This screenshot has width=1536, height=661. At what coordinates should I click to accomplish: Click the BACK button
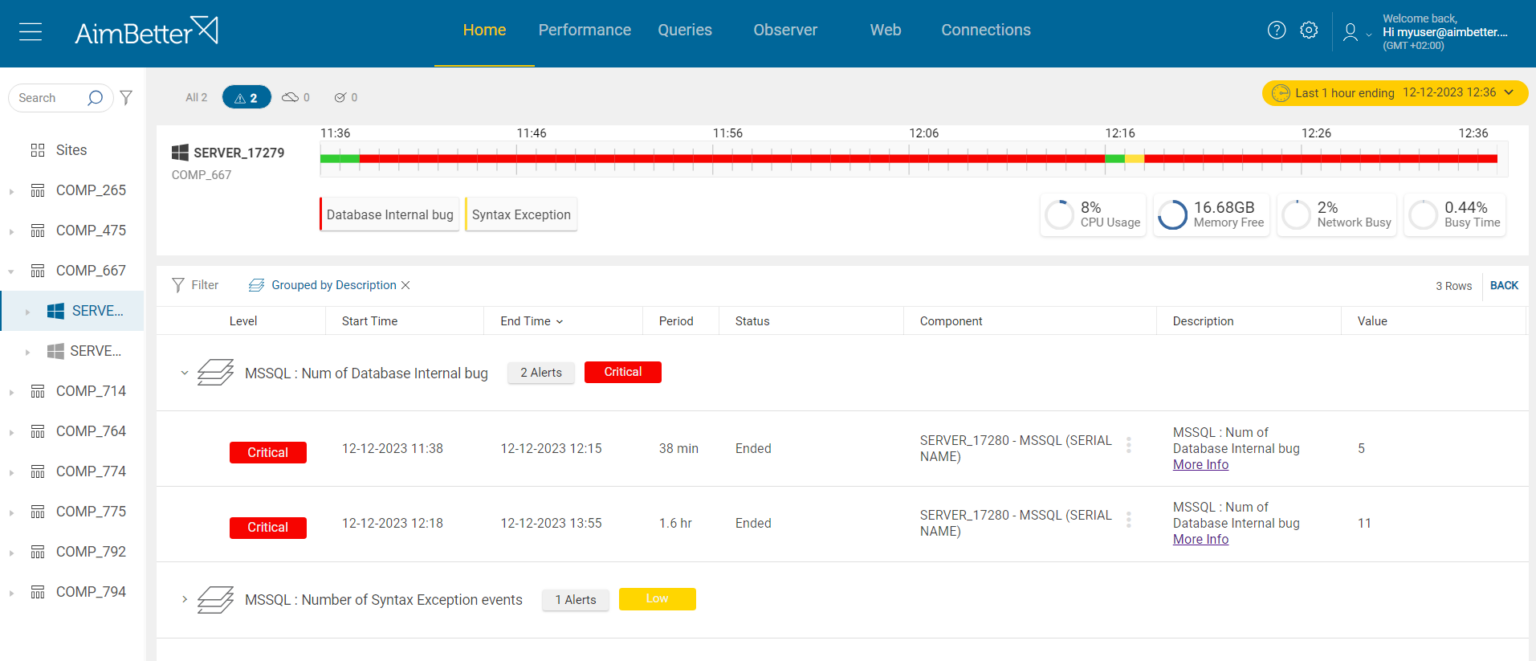pyautogui.click(x=1504, y=285)
